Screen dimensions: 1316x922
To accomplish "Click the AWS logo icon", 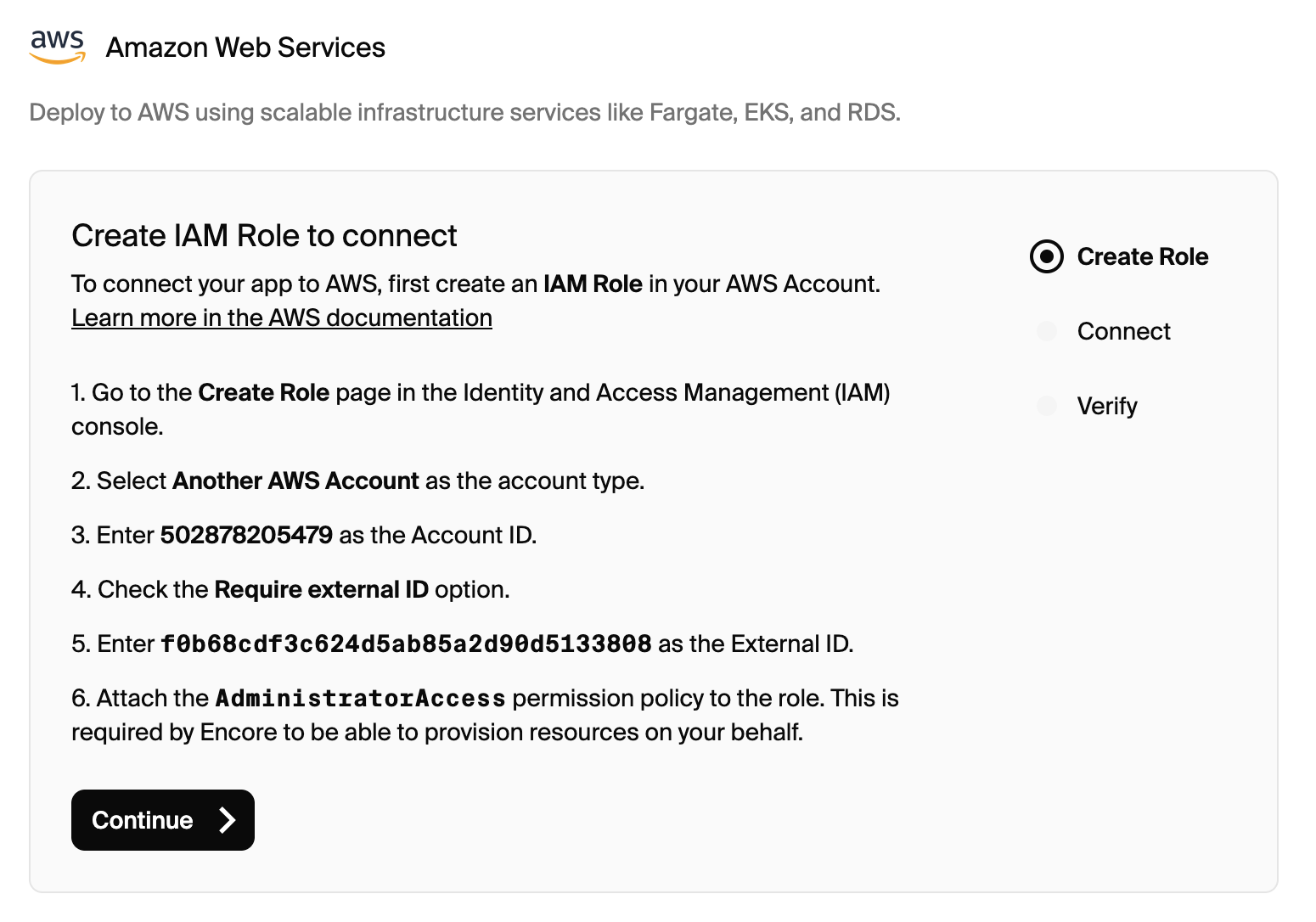I will (x=57, y=47).
